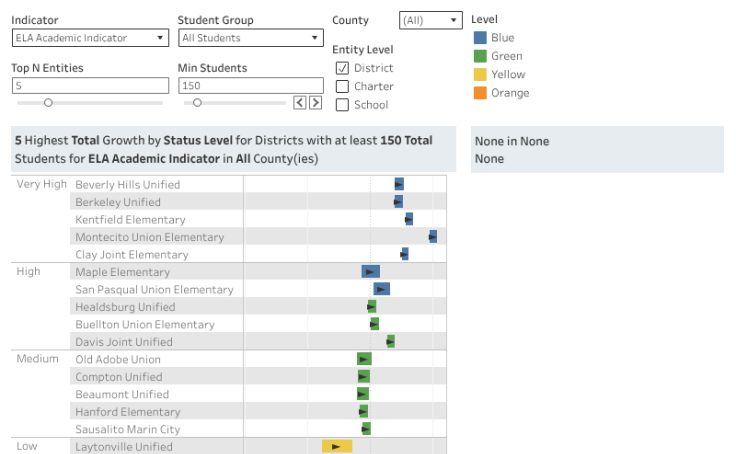Click the Min Students input field

pyautogui.click(x=249, y=86)
